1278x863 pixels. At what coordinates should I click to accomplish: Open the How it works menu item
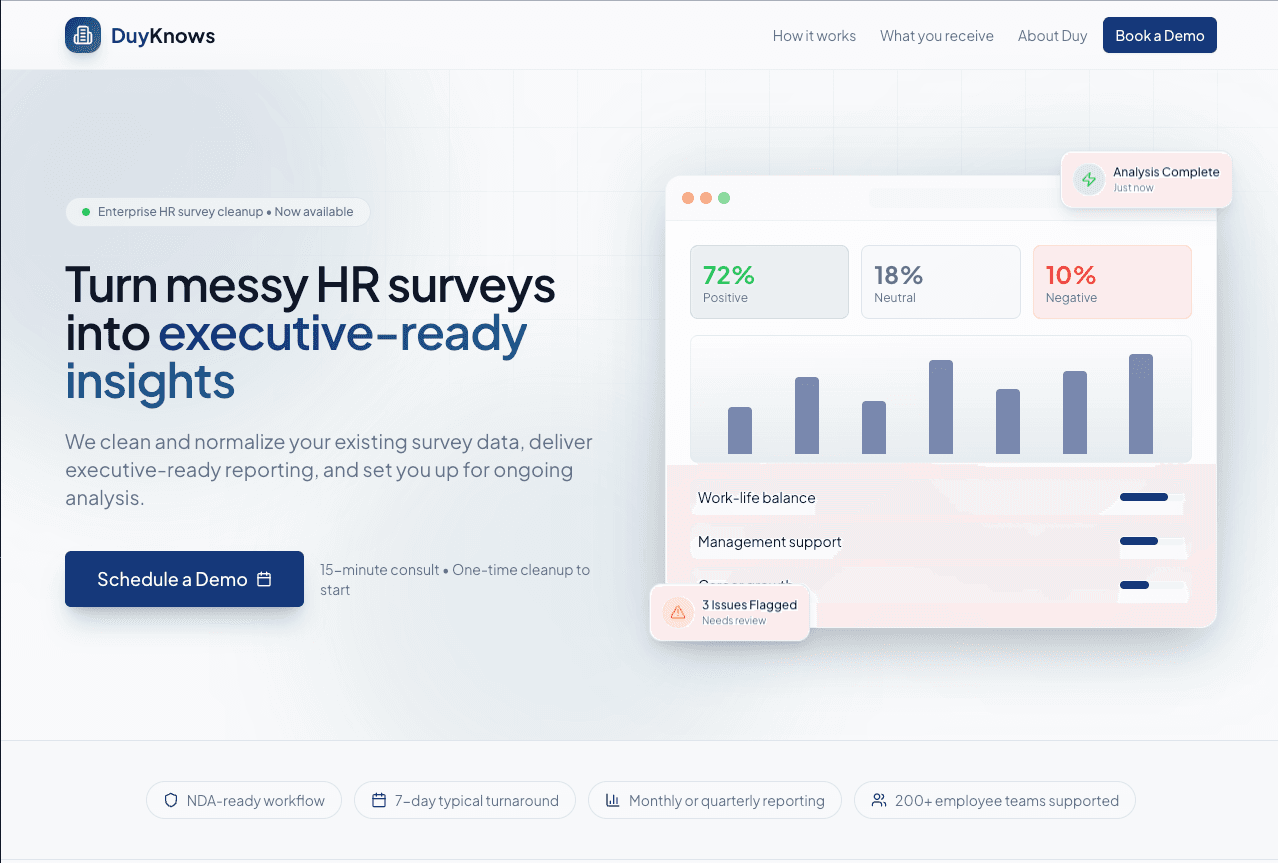click(x=814, y=35)
